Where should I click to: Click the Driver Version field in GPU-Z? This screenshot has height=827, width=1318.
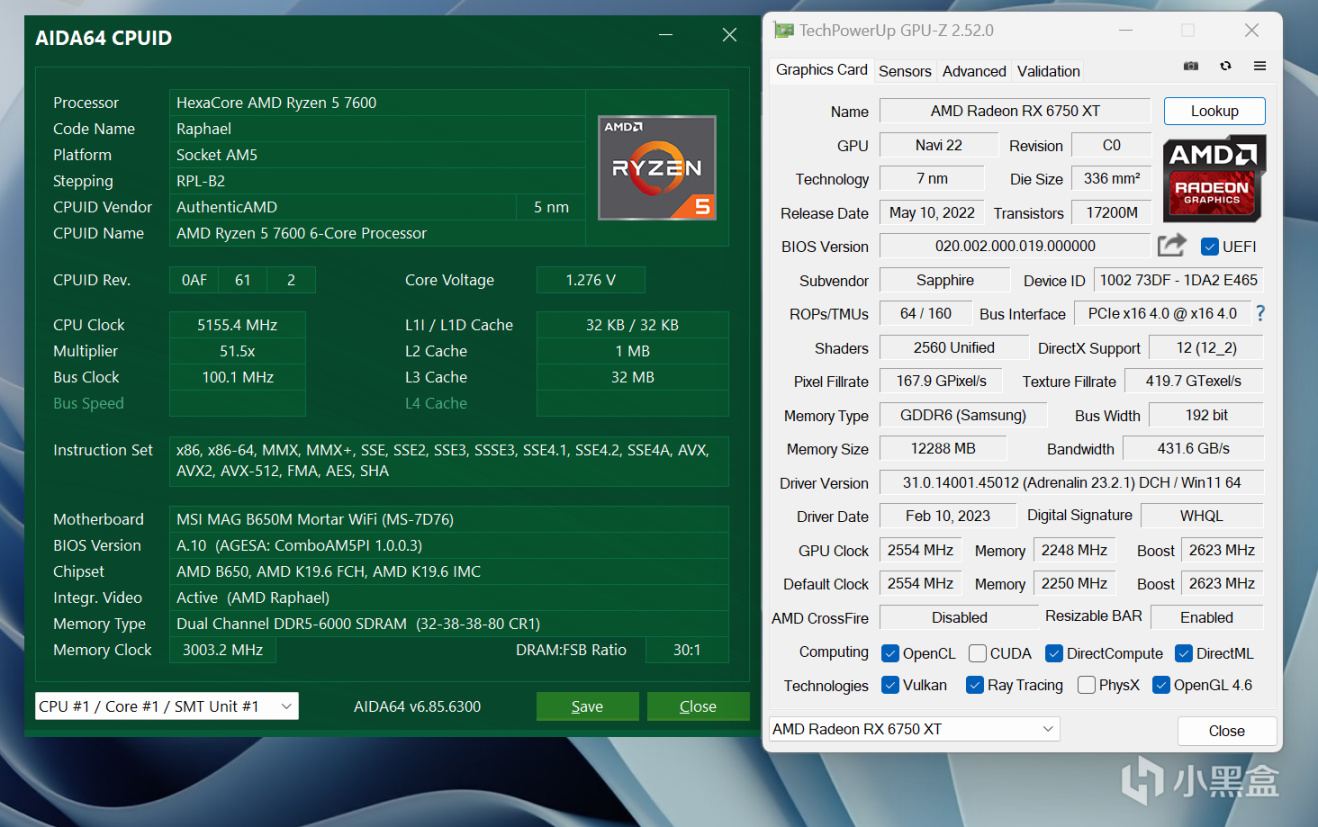1071,483
